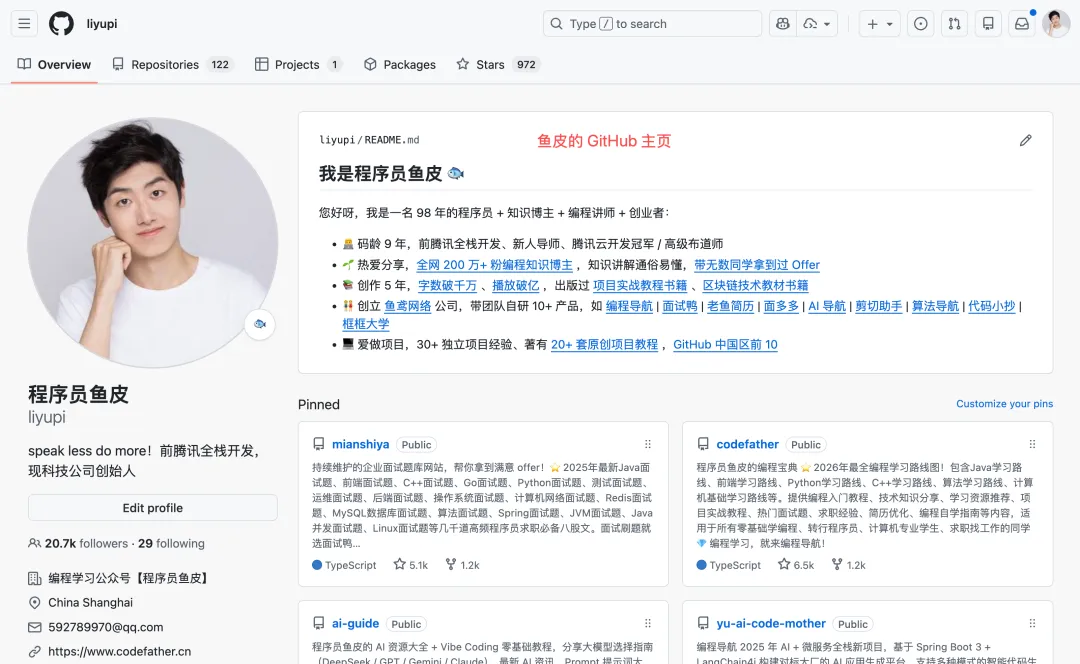Switch to the Repositories tab
1080x664 pixels.
click(172, 64)
